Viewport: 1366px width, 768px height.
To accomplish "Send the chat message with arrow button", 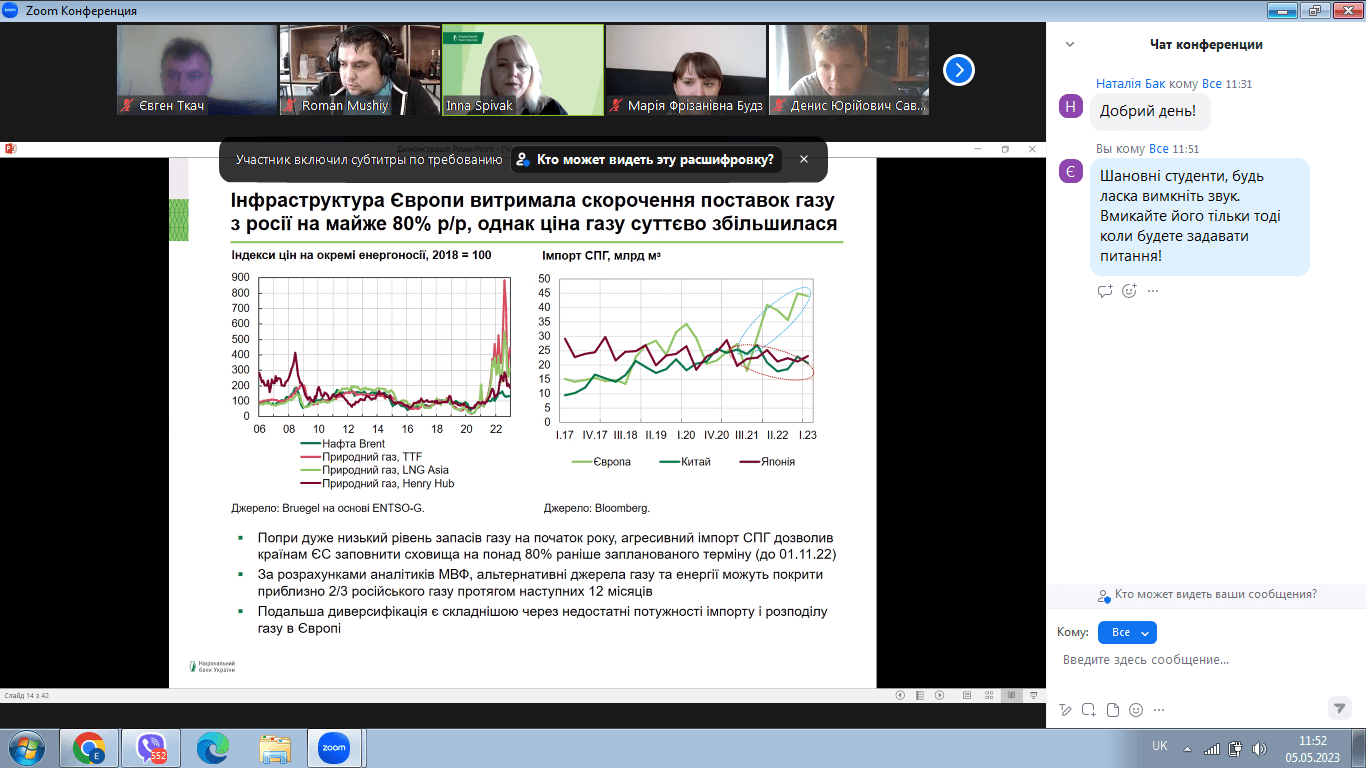I will (x=1339, y=708).
